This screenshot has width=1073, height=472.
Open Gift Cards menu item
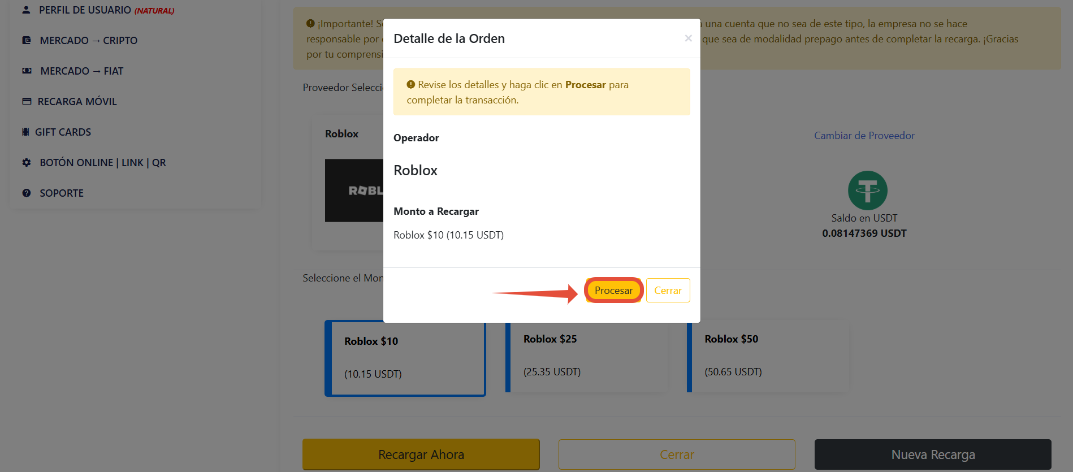[x=57, y=132]
